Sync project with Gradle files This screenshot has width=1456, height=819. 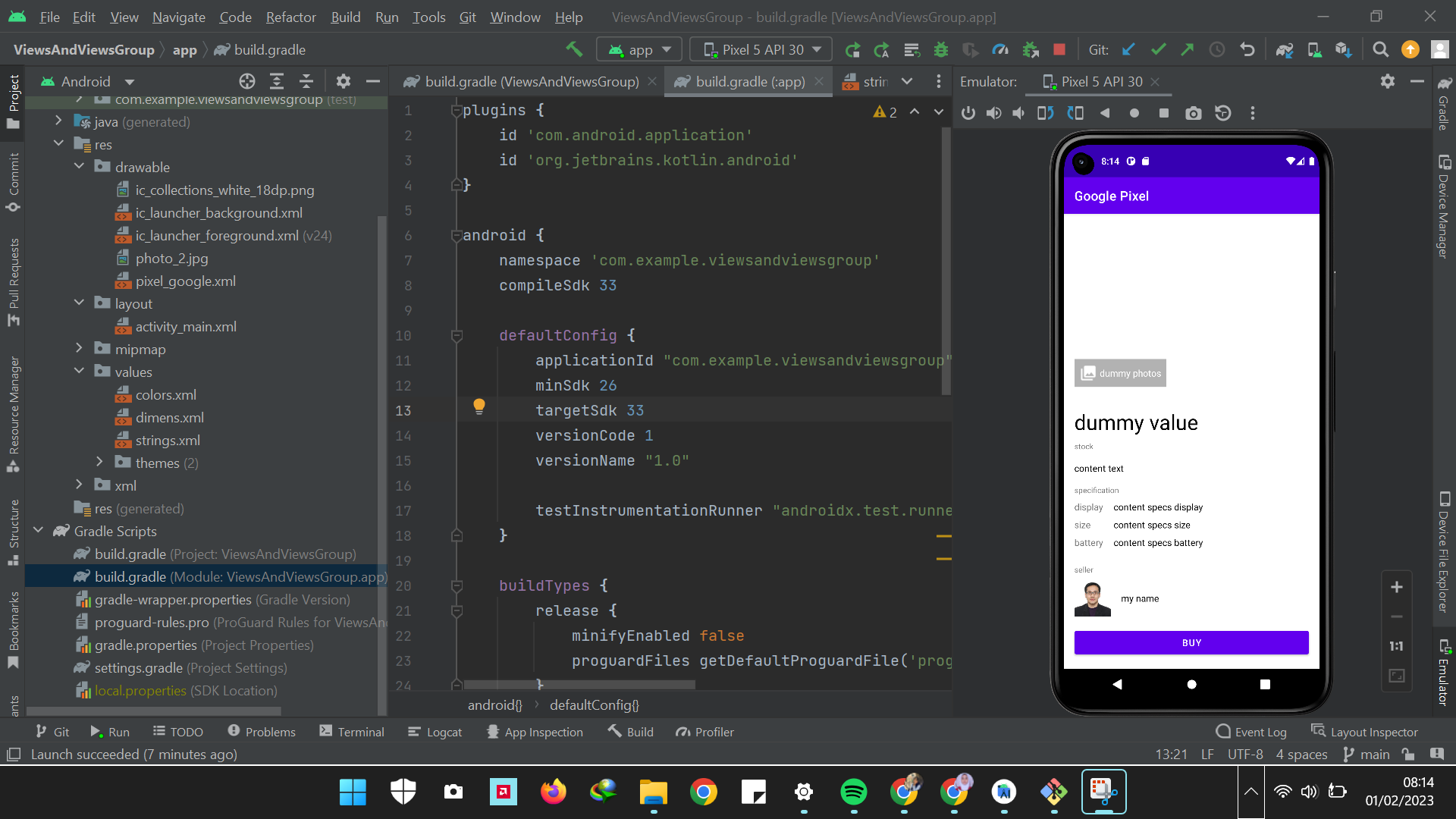pos(1285,49)
